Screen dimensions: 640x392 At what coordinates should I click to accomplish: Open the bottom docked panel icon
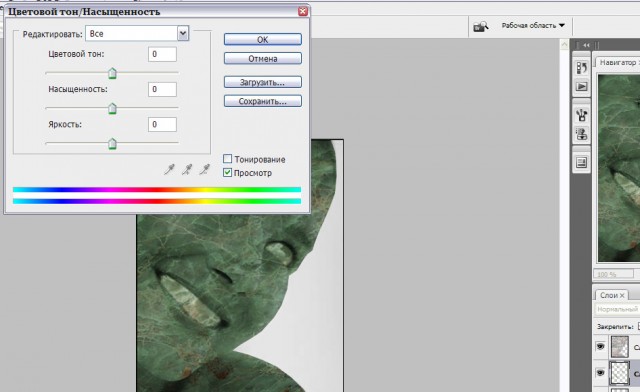582,163
